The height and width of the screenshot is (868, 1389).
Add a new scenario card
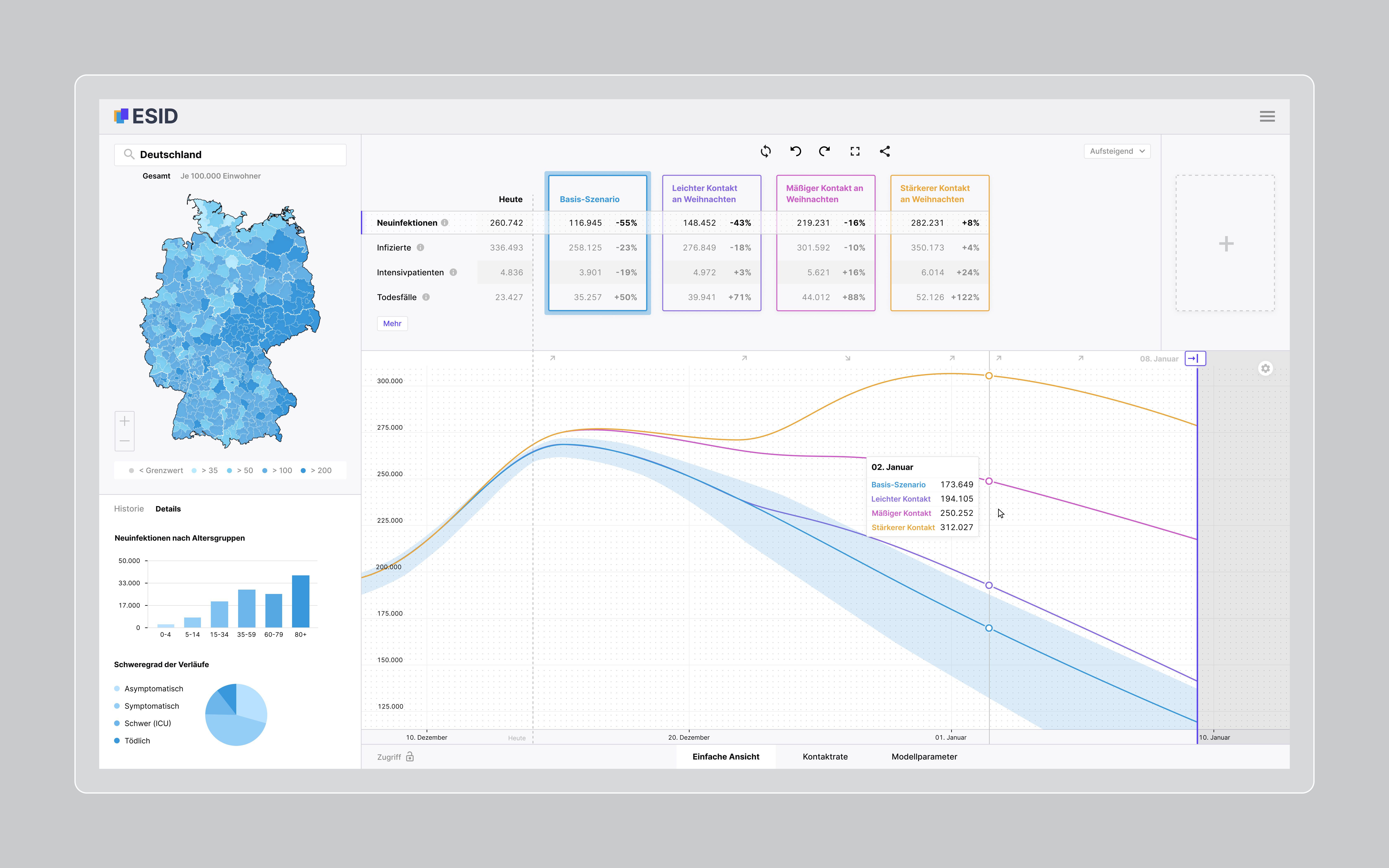1226,243
